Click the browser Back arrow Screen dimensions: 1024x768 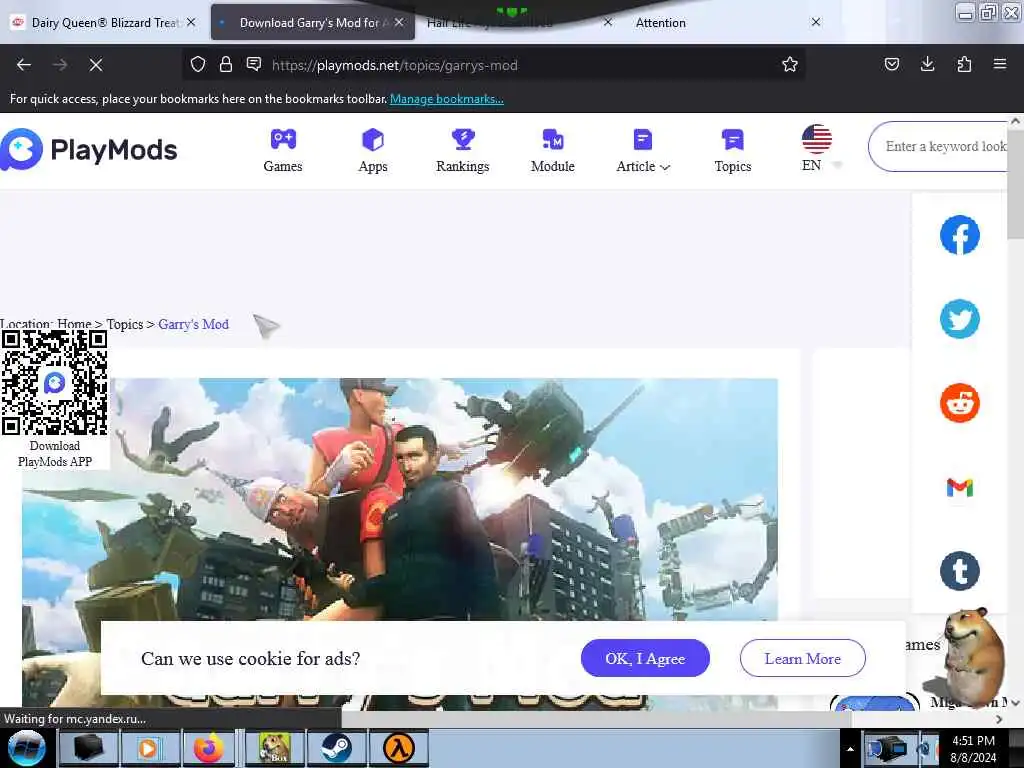24,65
